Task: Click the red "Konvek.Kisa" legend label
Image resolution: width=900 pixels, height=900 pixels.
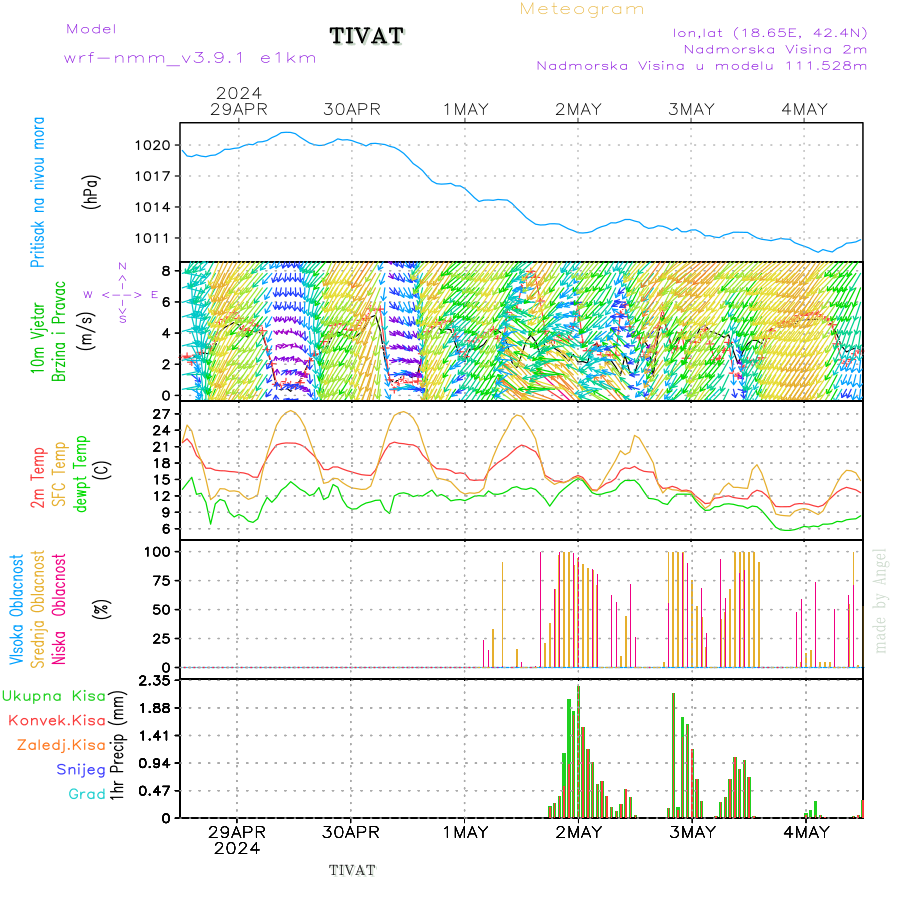Action: (x=57, y=721)
